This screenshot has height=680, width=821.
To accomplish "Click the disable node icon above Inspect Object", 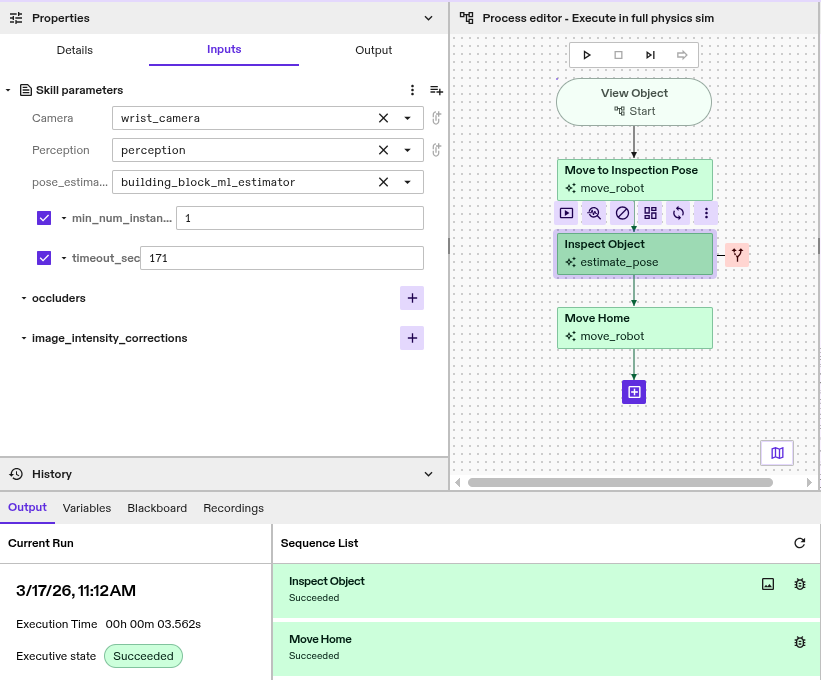I will 622,213.
